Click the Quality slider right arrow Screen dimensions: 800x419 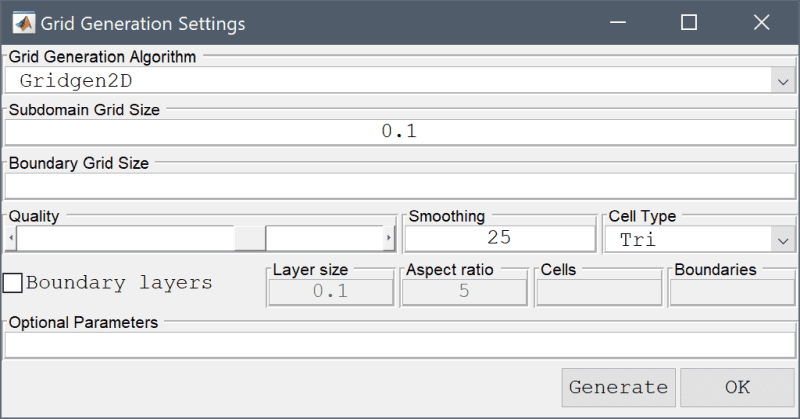[x=389, y=238]
